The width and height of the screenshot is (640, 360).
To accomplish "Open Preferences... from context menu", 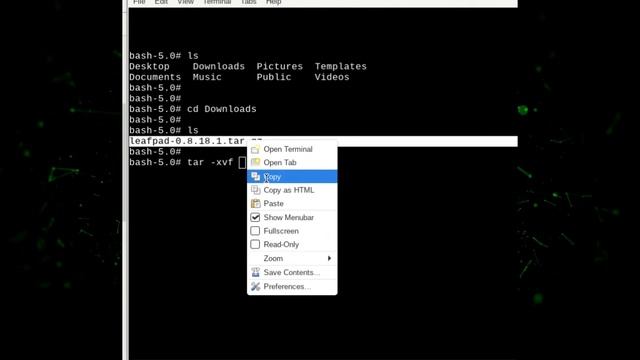I will [x=292, y=287].
